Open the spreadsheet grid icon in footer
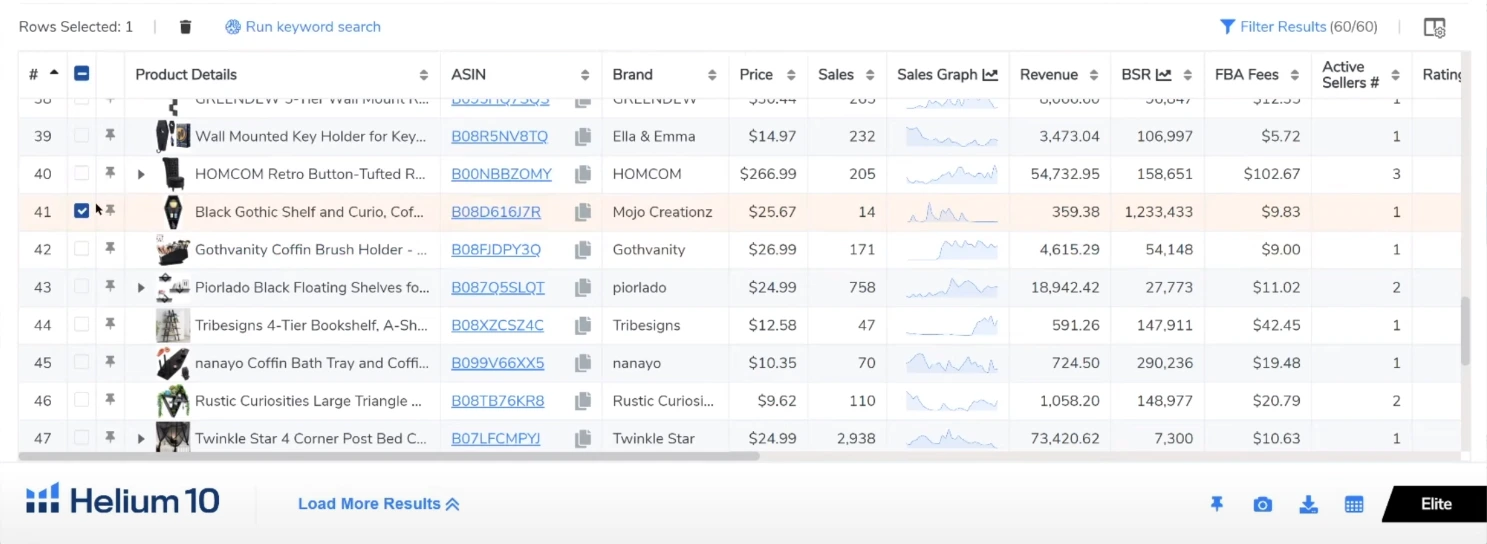This screenshot has width=1487, height=544. pyautogui.click(x=1354, y=505)
